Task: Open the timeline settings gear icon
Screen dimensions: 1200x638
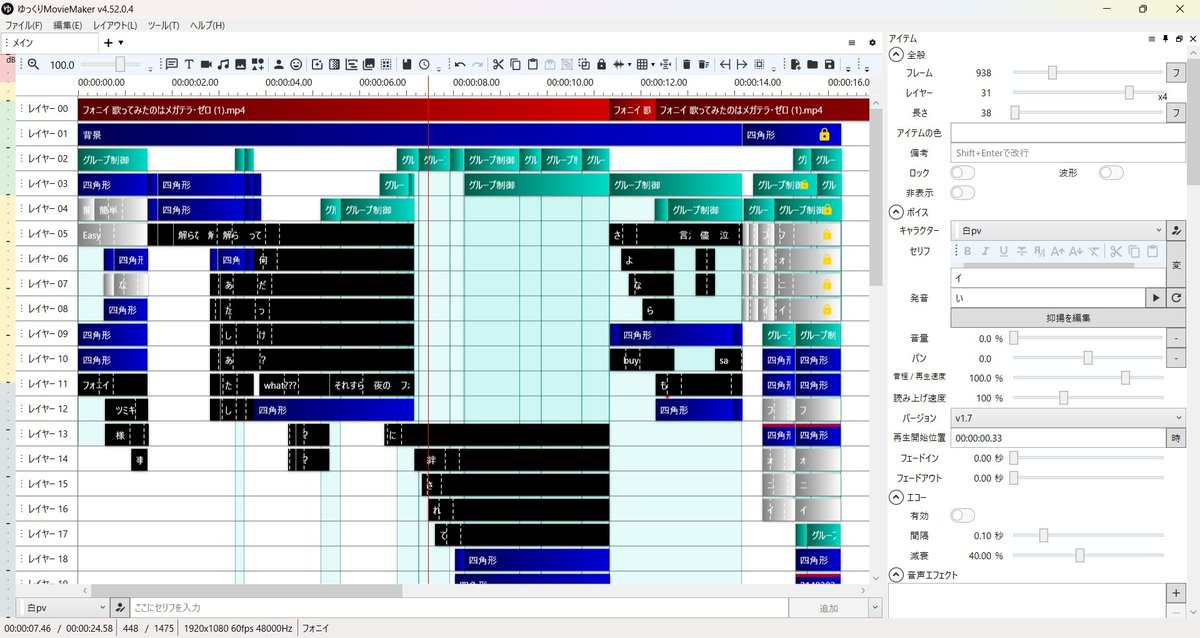Action: point(872,43)
